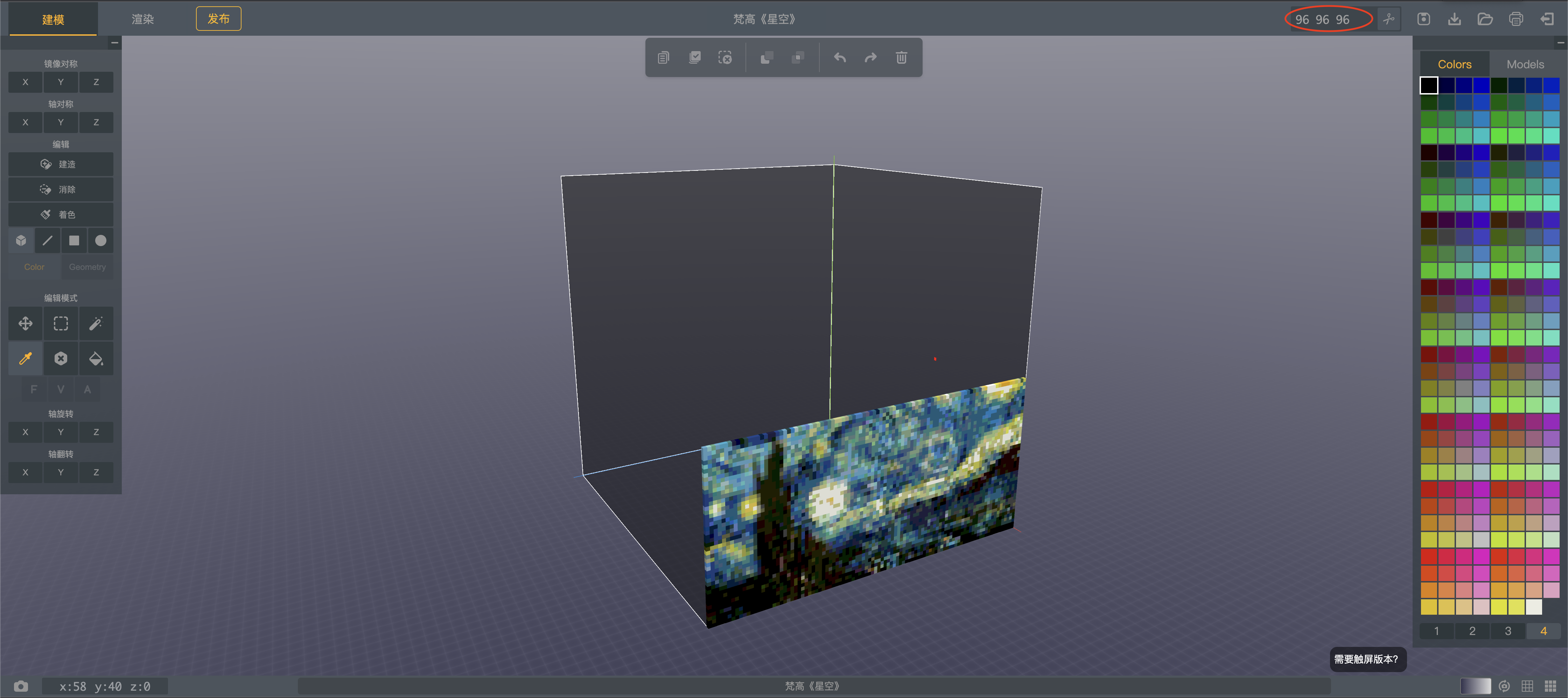Select the eyedropper color picker tool

coord(26,358)
